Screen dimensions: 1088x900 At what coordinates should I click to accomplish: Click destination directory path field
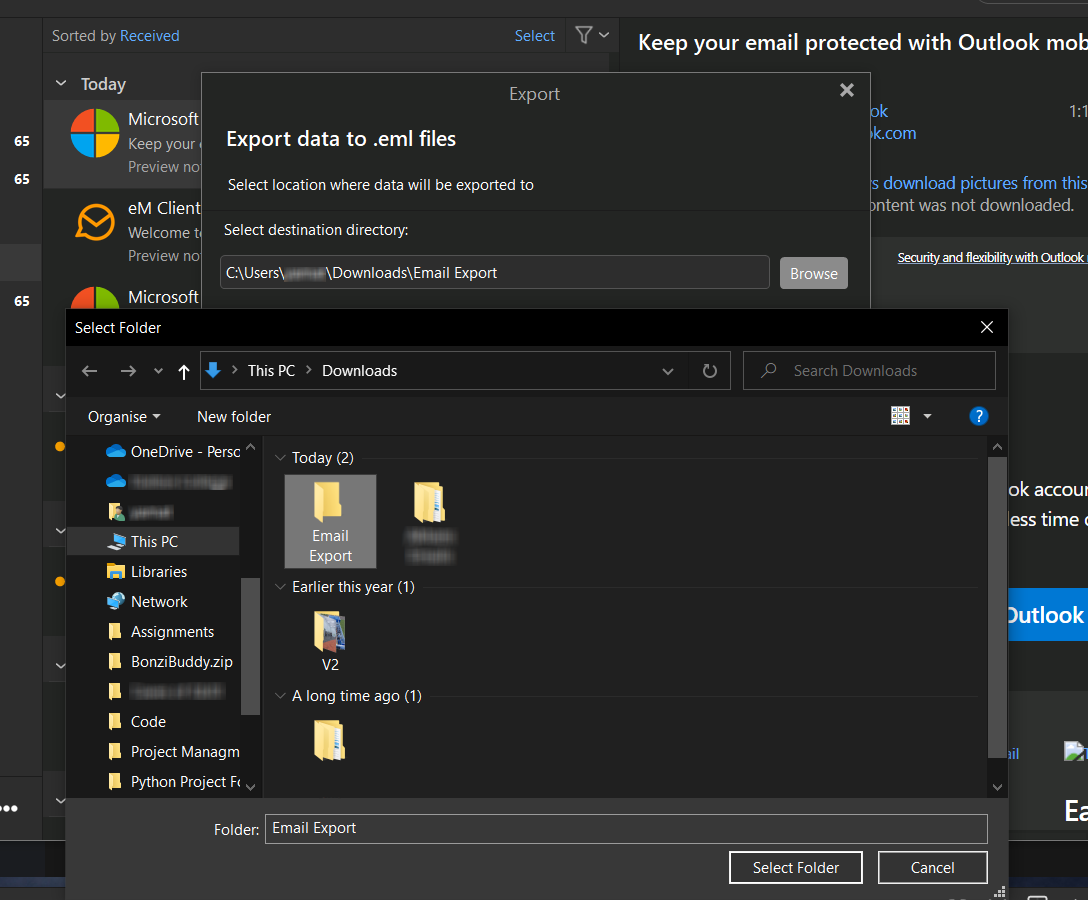[495, 273]
